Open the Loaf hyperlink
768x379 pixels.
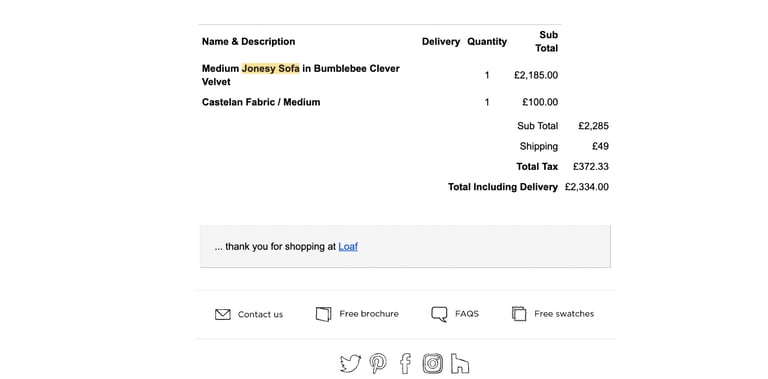pyautogui.click(x=348, y=246)
